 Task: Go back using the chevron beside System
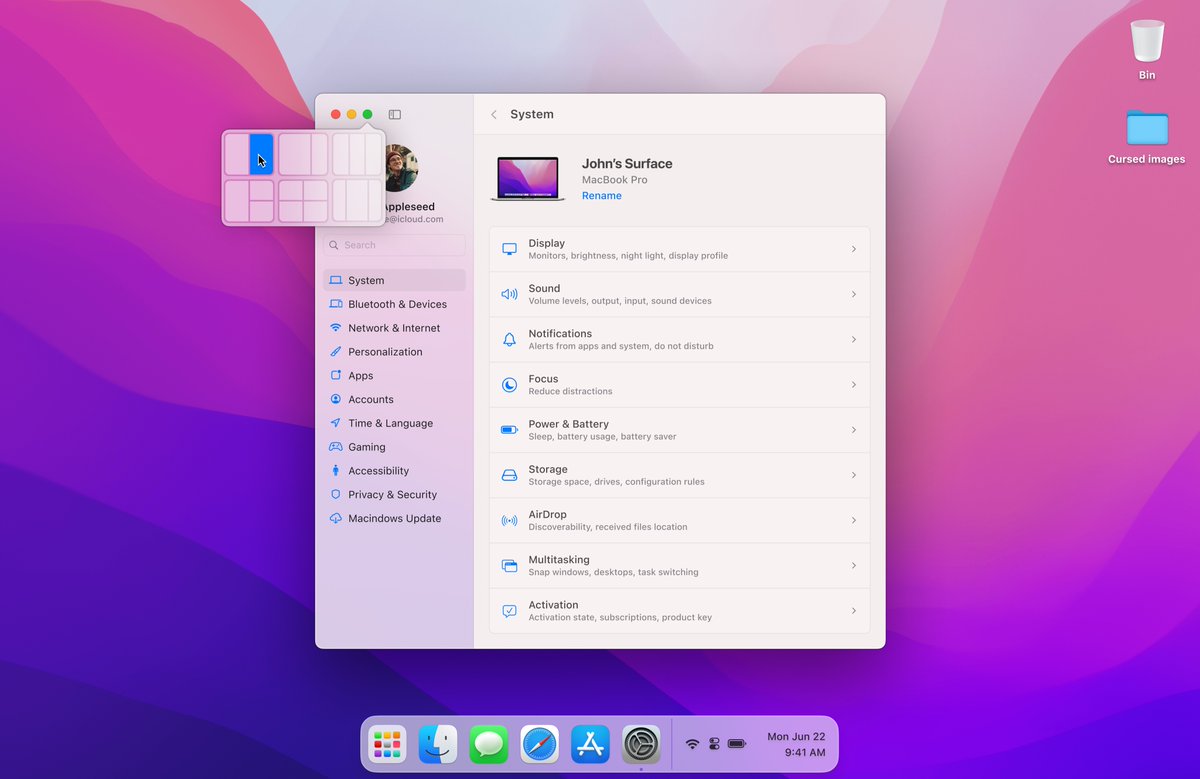coord(494,115)
